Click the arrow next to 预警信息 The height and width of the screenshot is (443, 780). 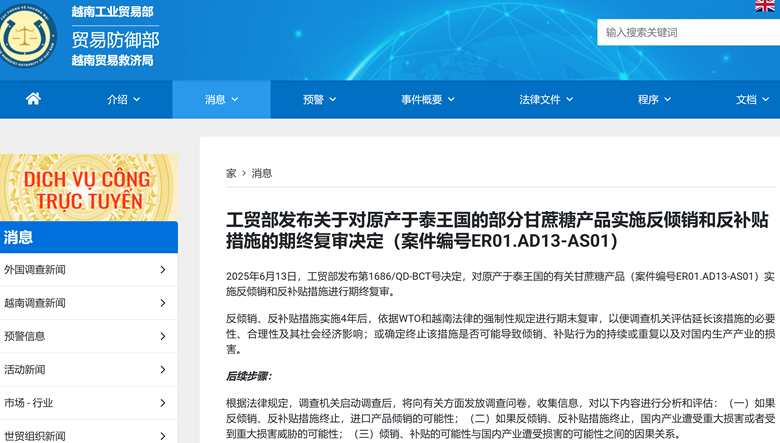point(163,336)
